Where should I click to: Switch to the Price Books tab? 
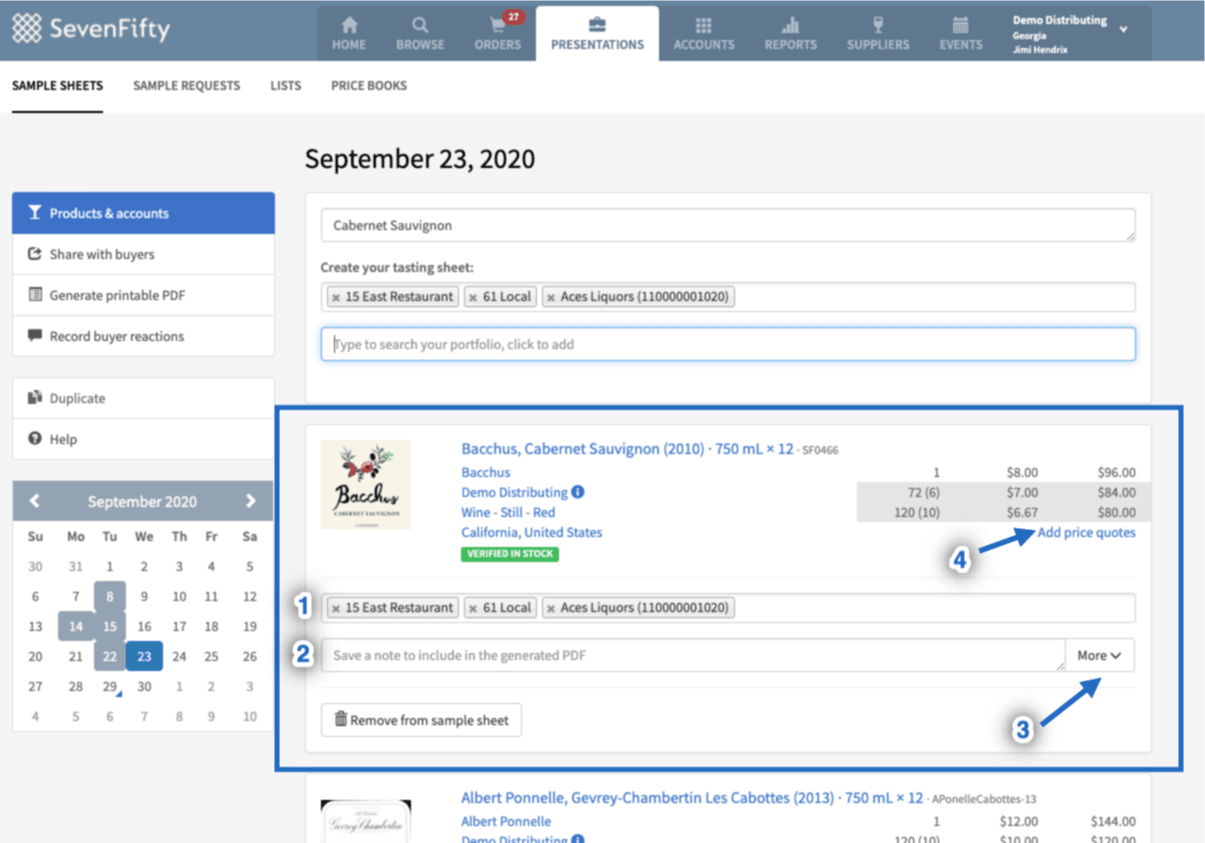click(369, 86)
